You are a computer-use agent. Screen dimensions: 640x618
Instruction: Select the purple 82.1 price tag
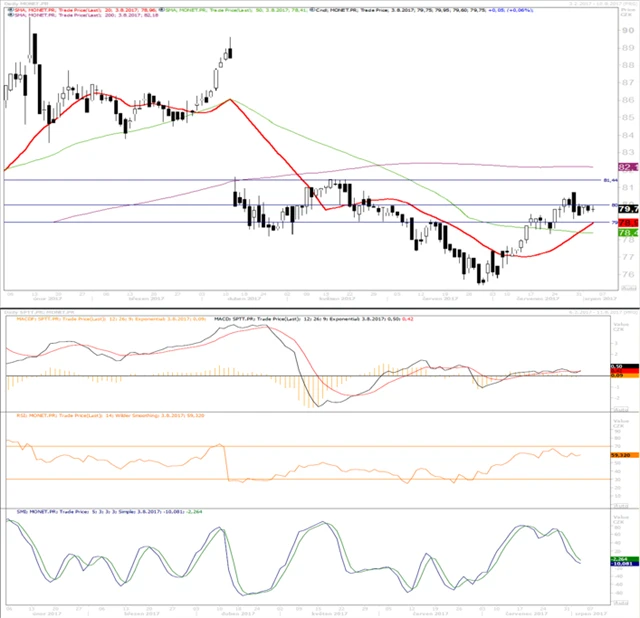click(629, 167)
